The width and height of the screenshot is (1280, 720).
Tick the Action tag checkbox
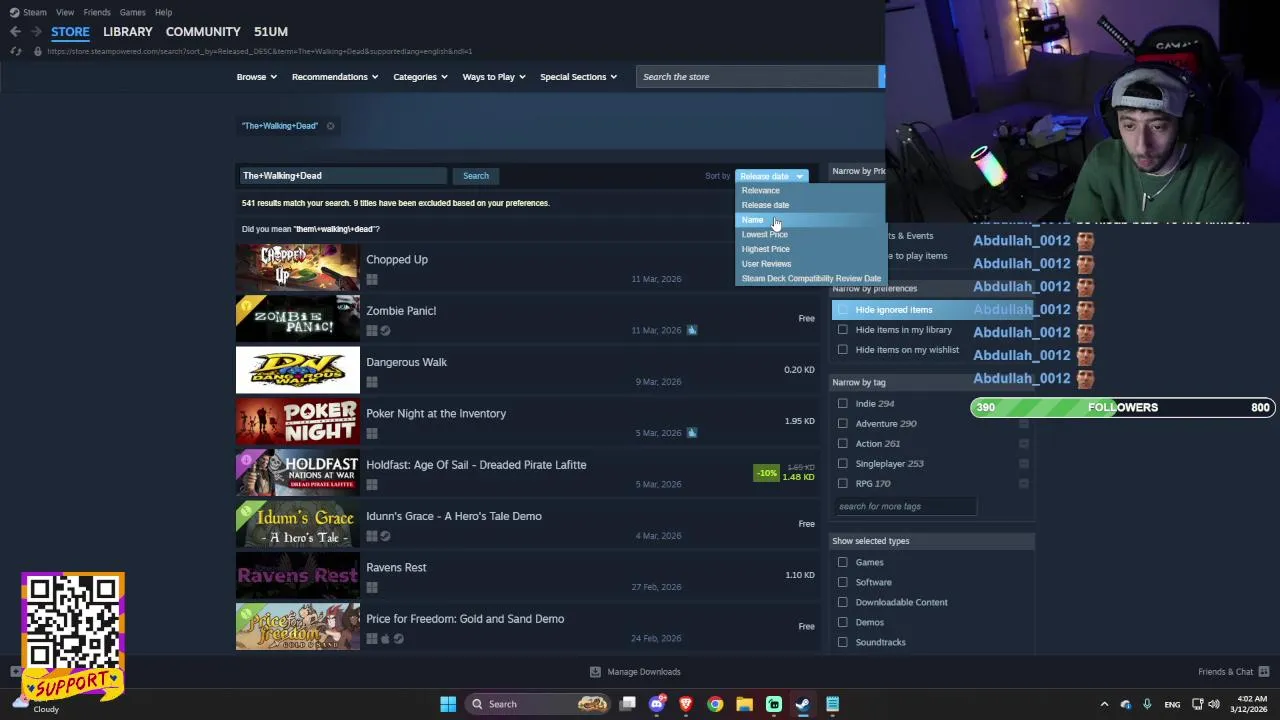coord(843,444)
